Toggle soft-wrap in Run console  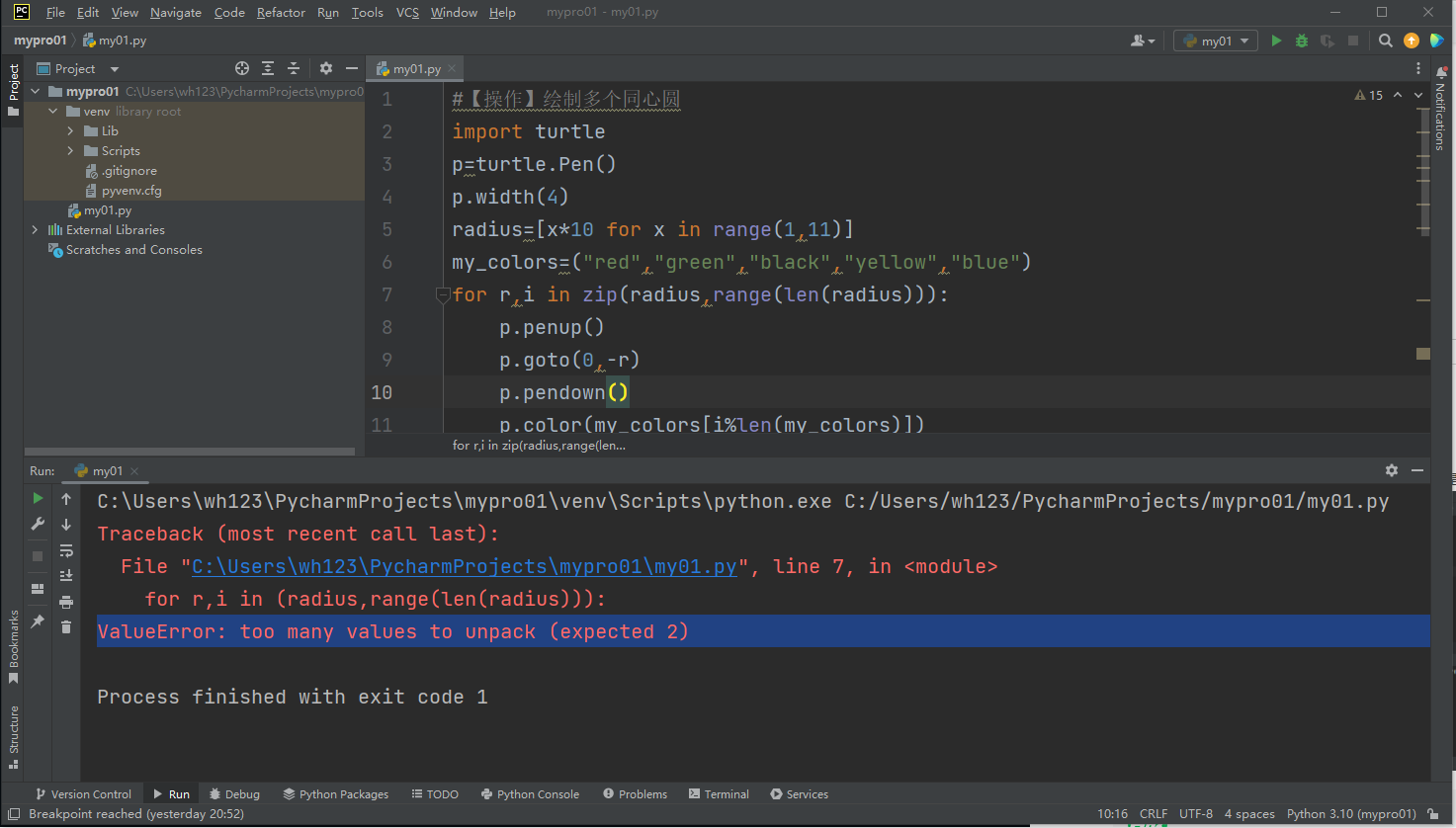click(66, 550)
